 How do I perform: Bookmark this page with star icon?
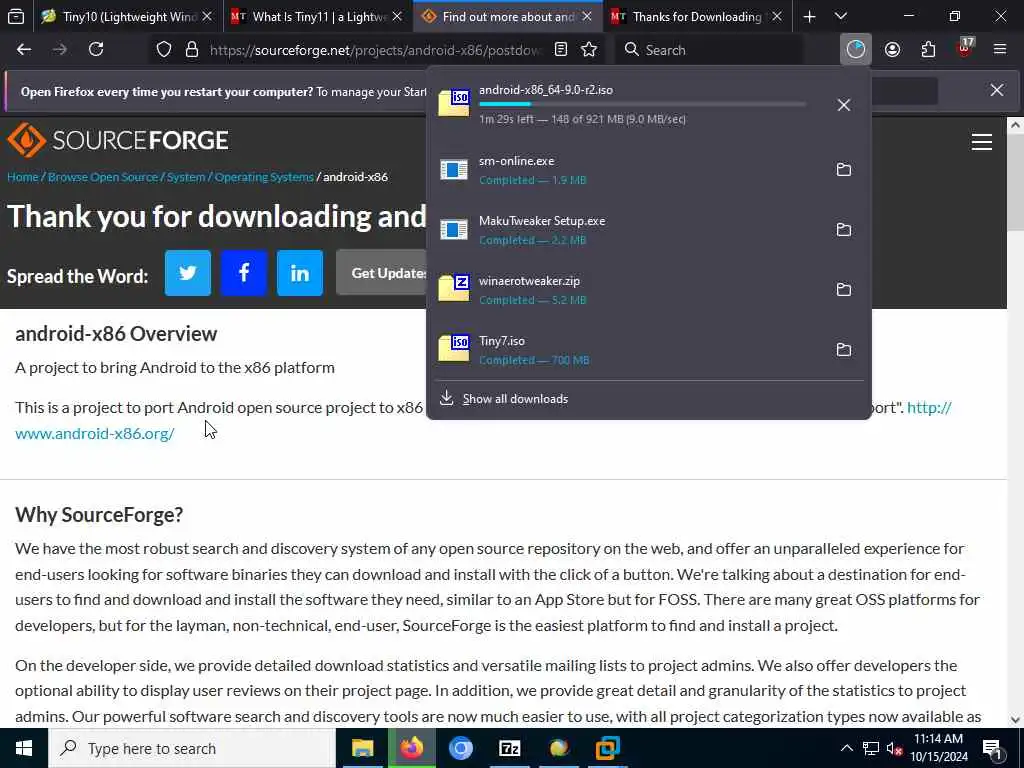coord(589,50)
